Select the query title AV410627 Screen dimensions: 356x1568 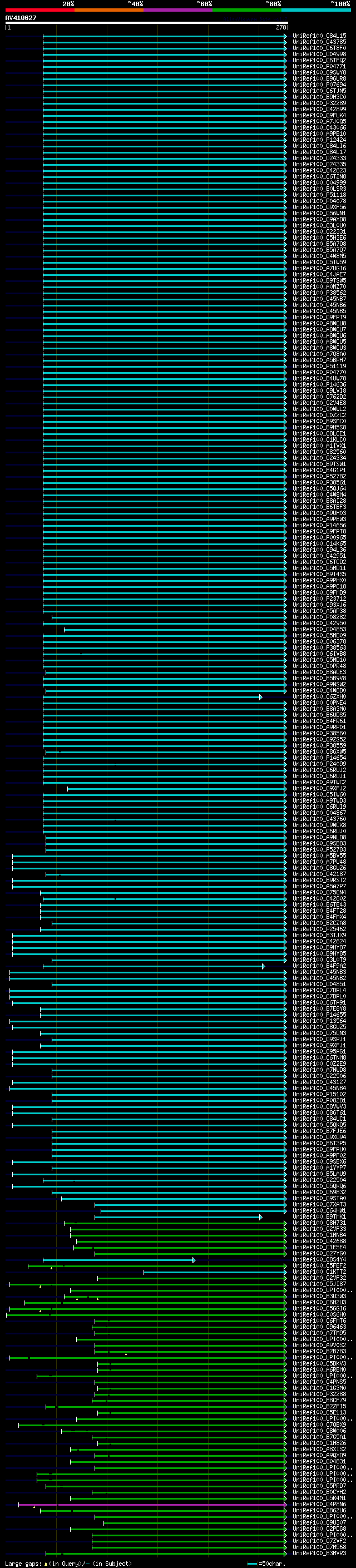pyautogui.click(x=21, y=18)
